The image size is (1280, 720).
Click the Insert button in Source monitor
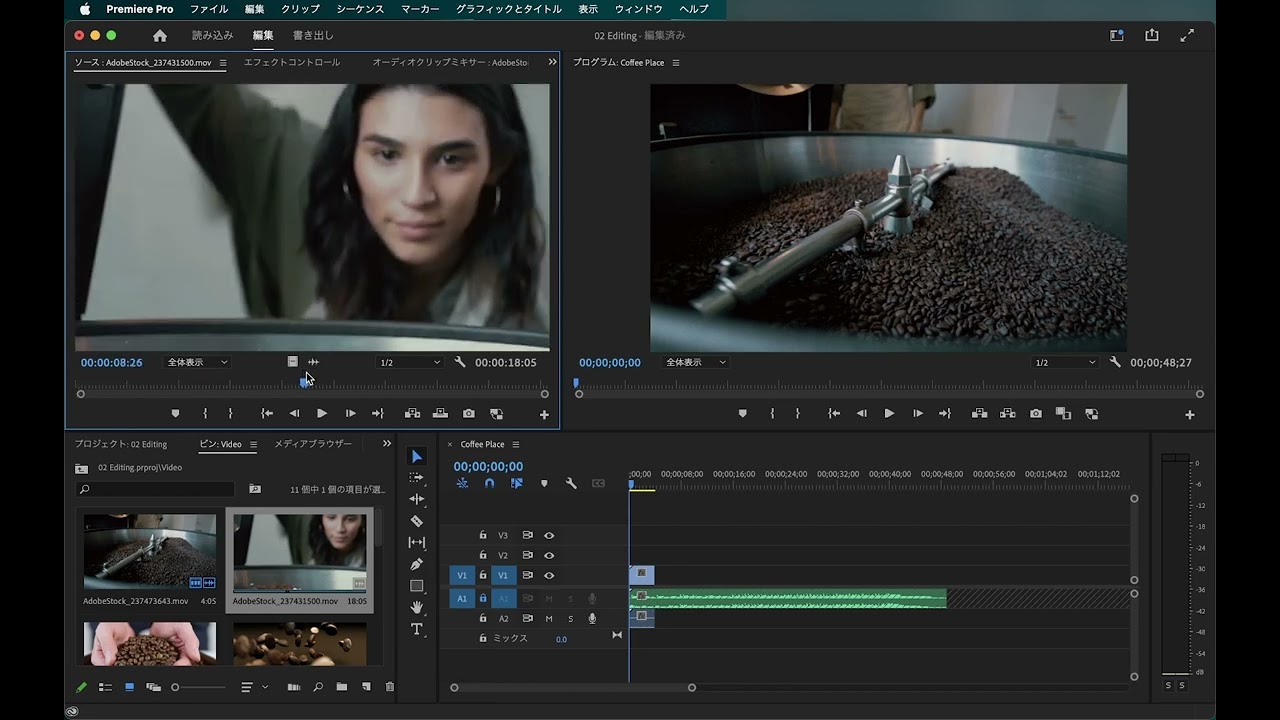[412, 414]
